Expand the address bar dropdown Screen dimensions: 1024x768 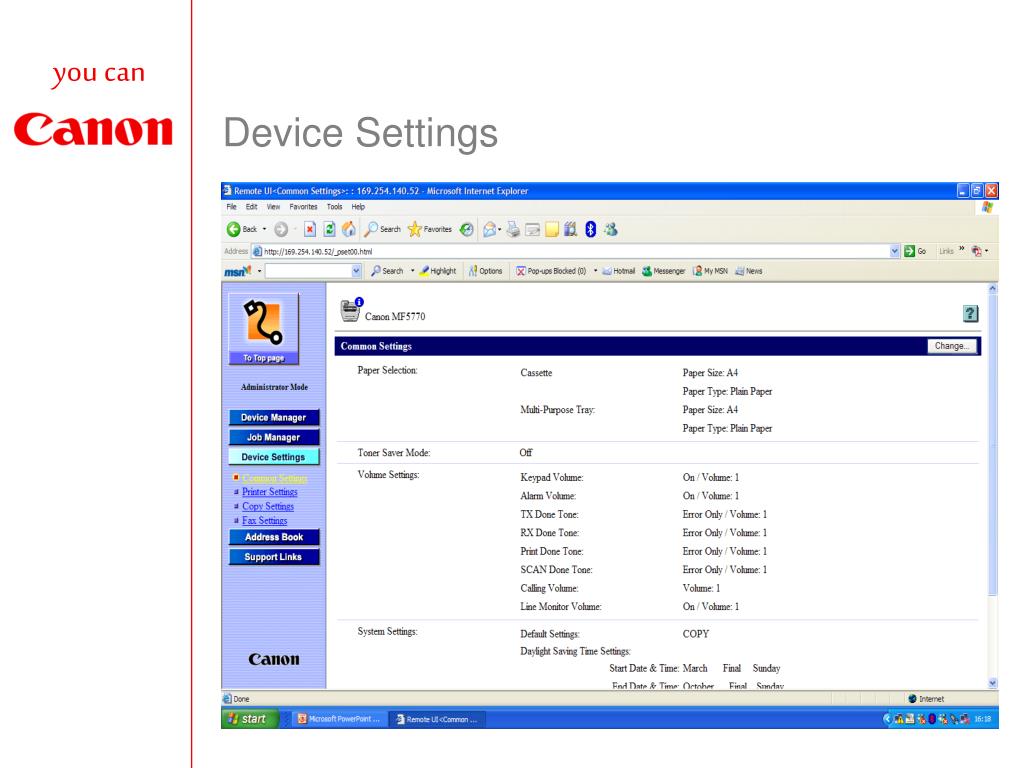(895, 251)
